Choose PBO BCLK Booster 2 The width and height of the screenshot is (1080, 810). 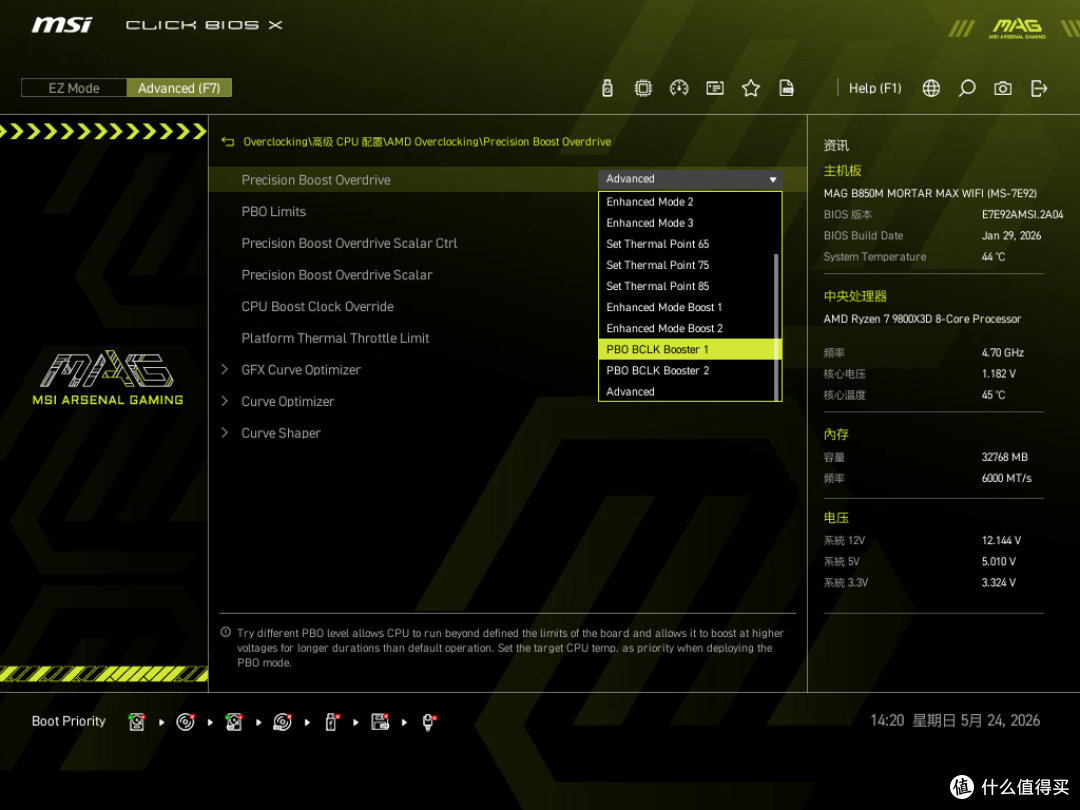coord(689,371)
